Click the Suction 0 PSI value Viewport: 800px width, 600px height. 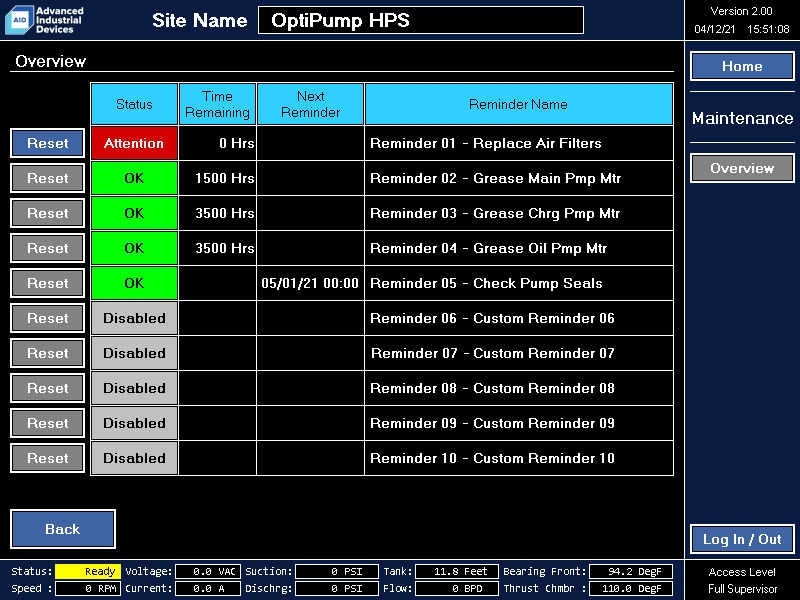click(337, 571)
